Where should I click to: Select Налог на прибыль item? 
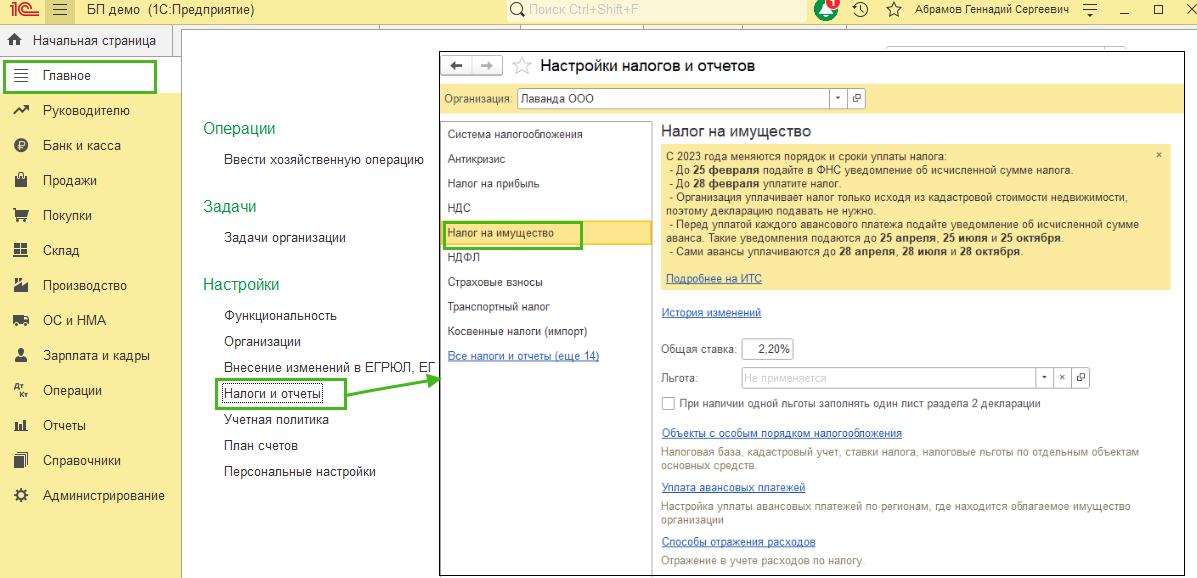494,183
